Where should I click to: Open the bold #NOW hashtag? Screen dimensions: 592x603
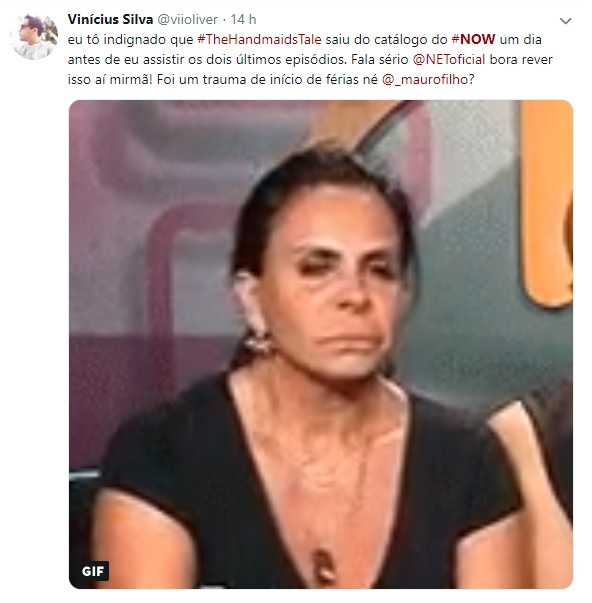click(473, 40)
